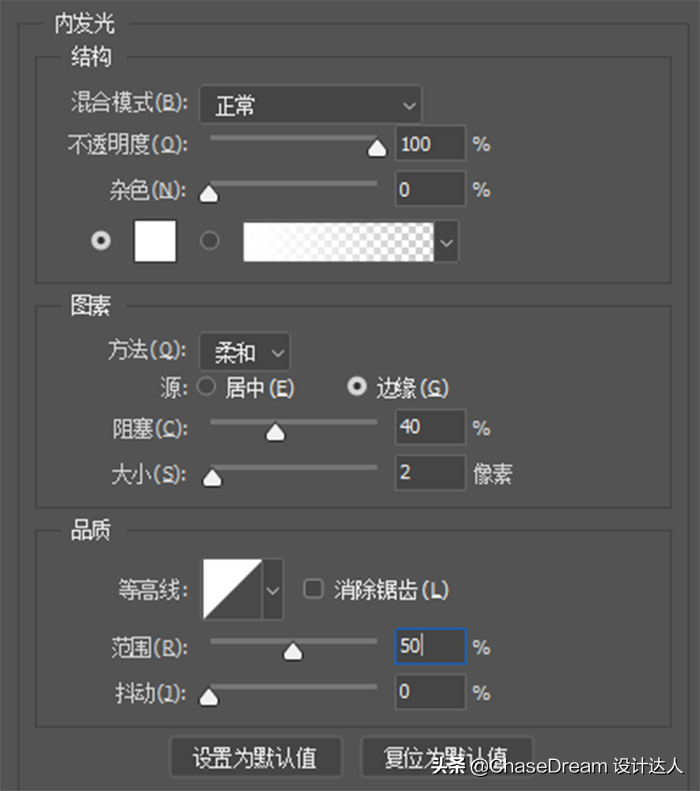
Task: Click the white glow color swatch
Action: [155, 241]
